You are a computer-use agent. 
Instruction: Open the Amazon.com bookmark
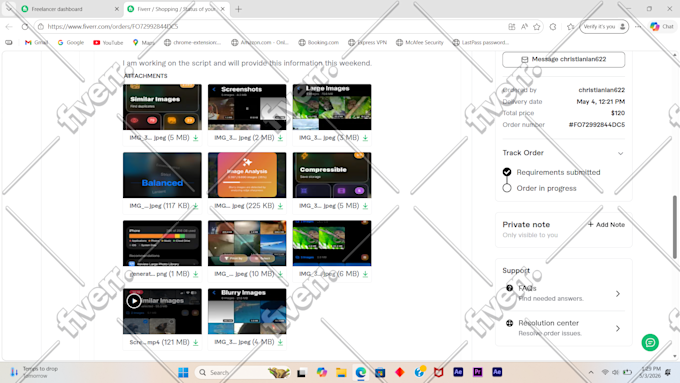[260, 43]
